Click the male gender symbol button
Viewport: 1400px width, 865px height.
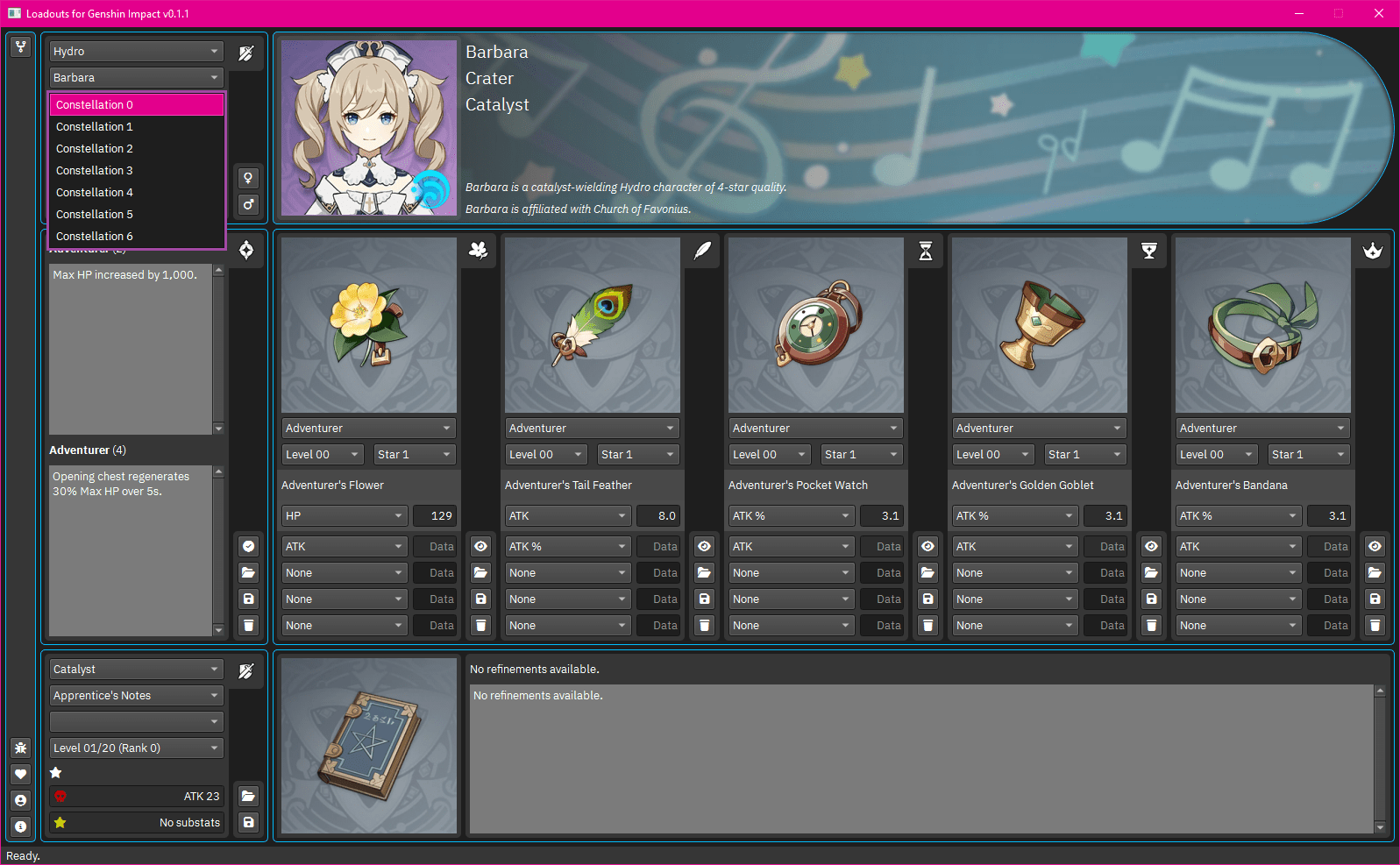[249, 204]
